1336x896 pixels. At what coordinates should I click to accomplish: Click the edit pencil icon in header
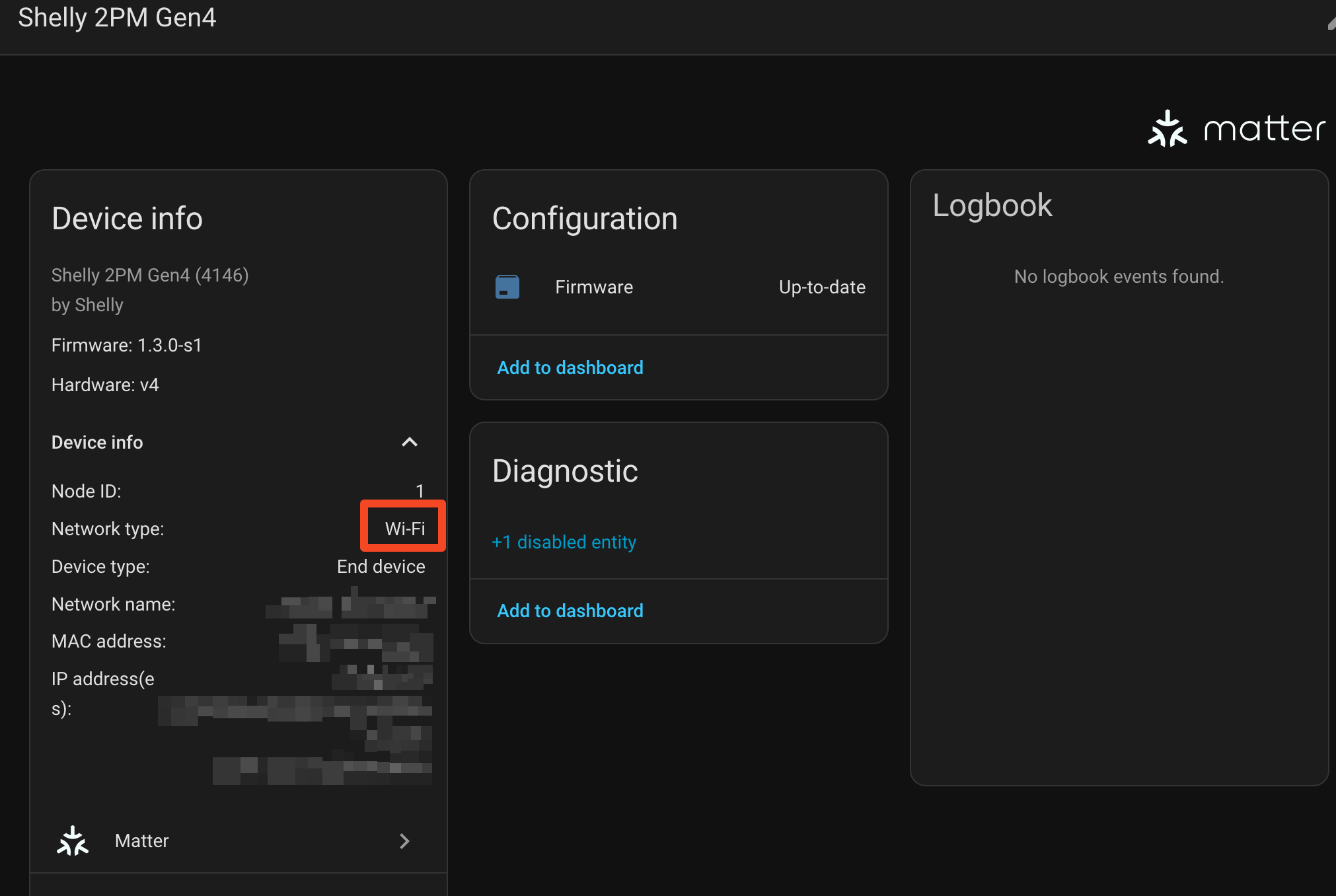(x=1331, y=23)
